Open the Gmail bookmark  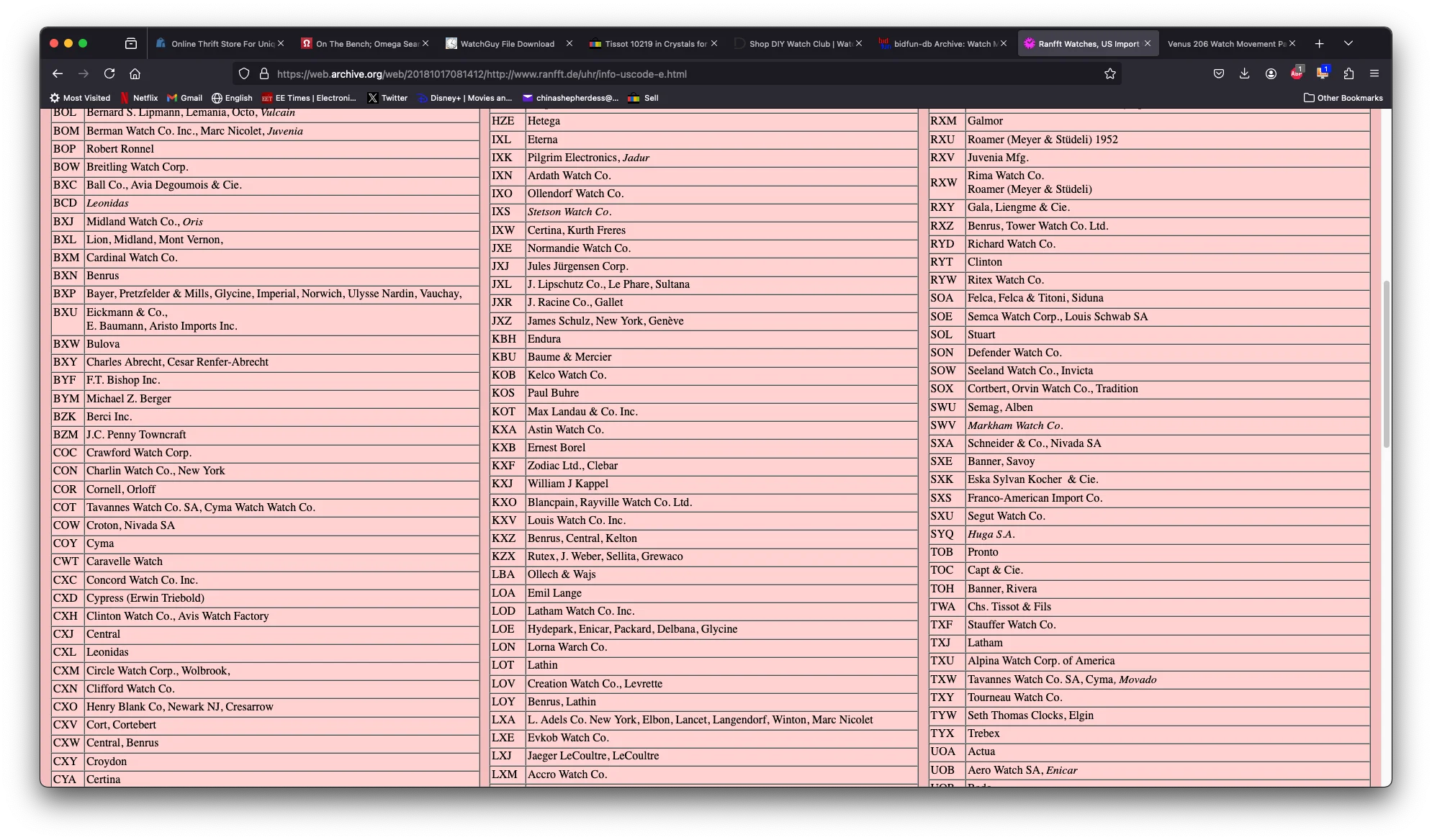pyautogui.click(x=184, y=98)
